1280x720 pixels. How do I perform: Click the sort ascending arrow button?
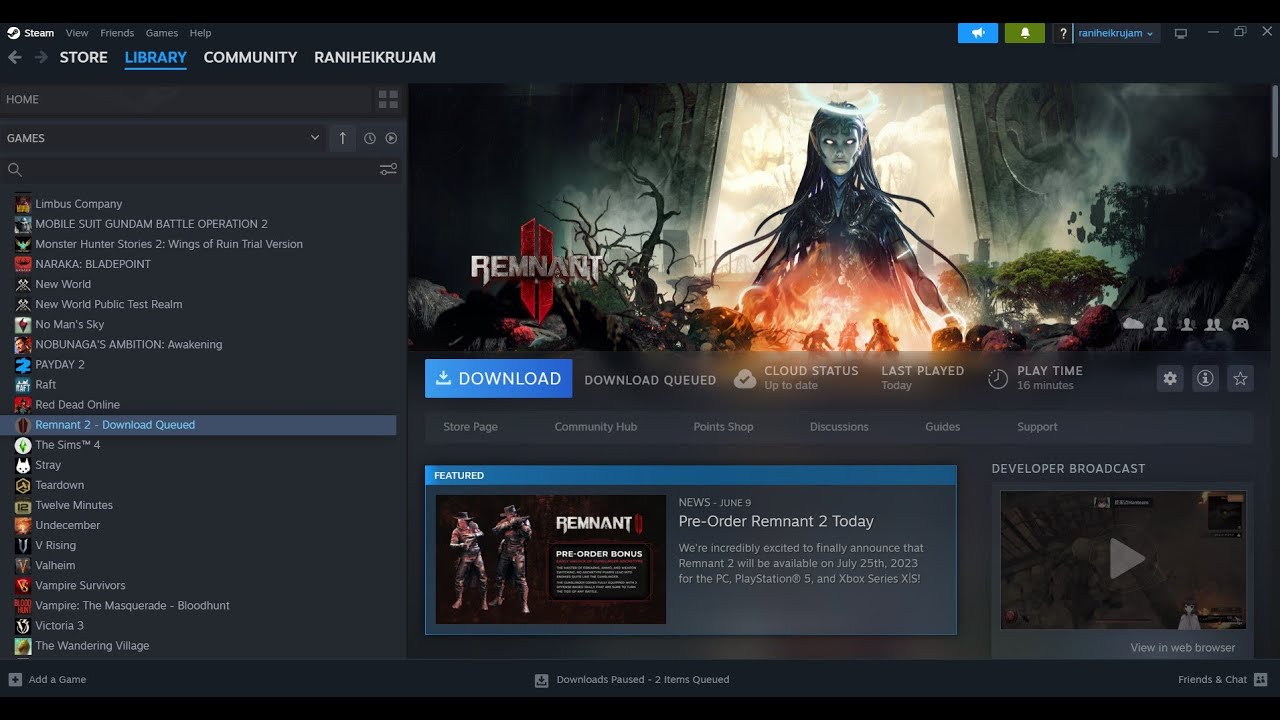click(342, 138)
